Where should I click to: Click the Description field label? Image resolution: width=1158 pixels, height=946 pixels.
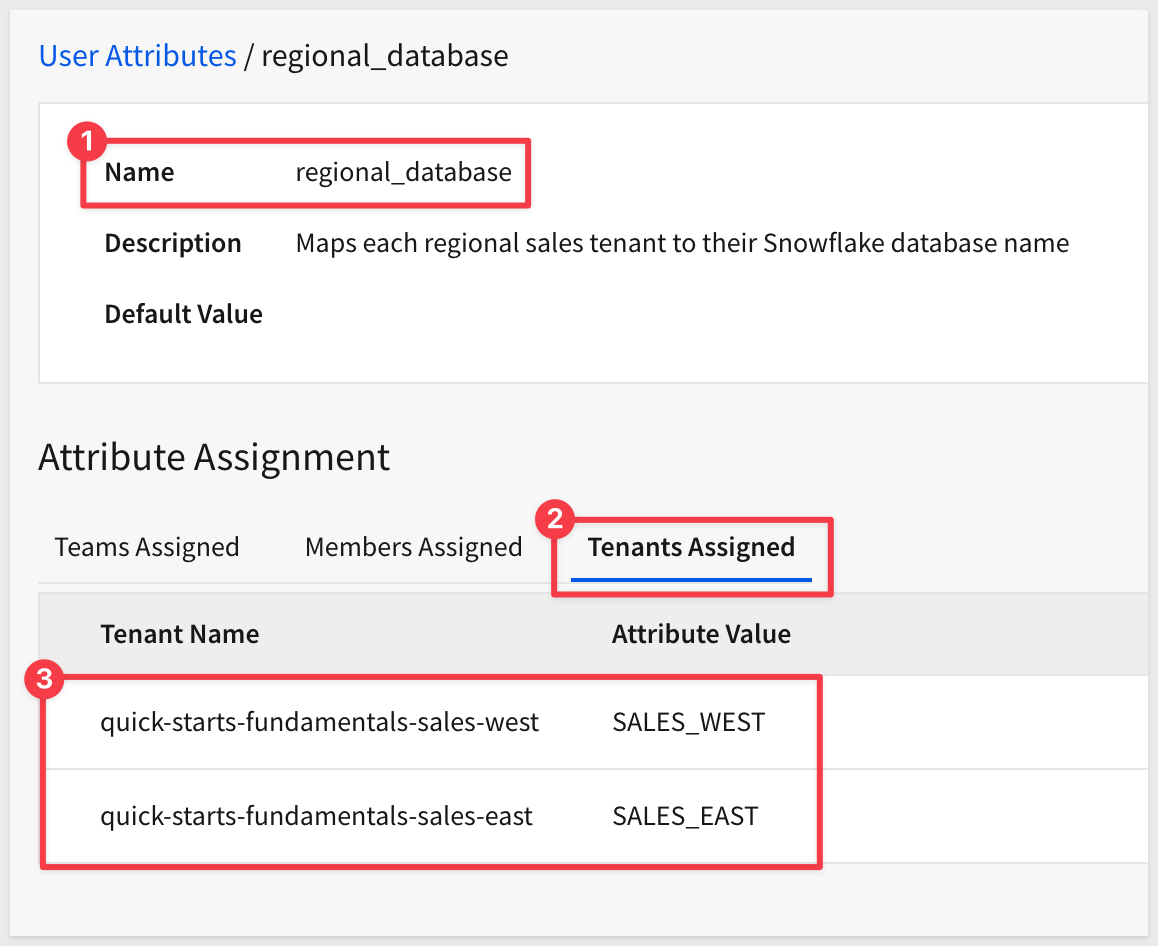coord(173,243)
